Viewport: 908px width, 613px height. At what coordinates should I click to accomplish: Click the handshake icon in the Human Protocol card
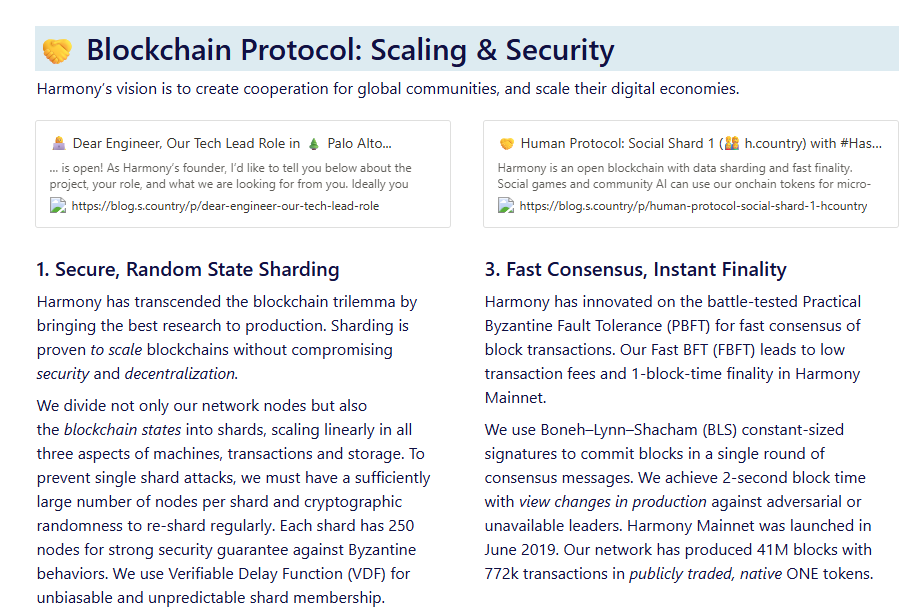[x=507, y=144]
